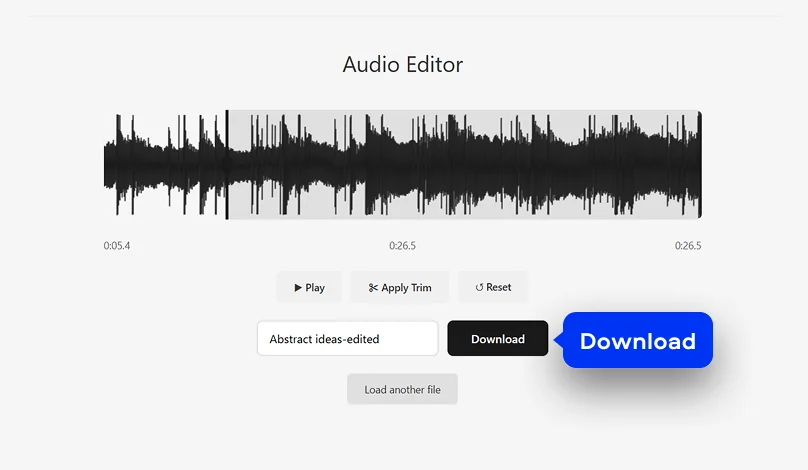
Task: Click the middle 0:26.5 time label
Action: click(x=402, y=245)
